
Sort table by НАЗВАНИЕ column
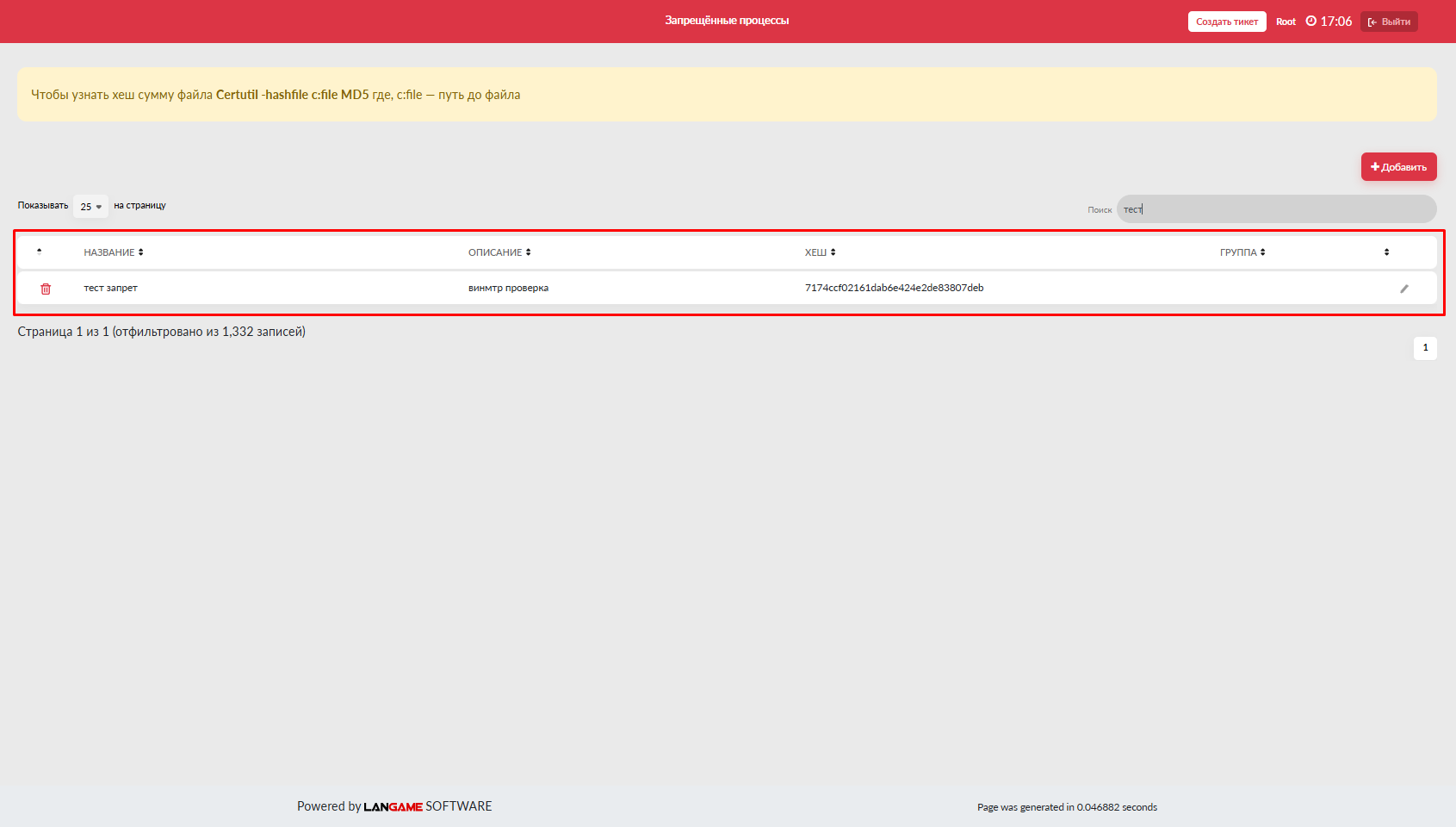pyautogui.click(x=114, y=252)
